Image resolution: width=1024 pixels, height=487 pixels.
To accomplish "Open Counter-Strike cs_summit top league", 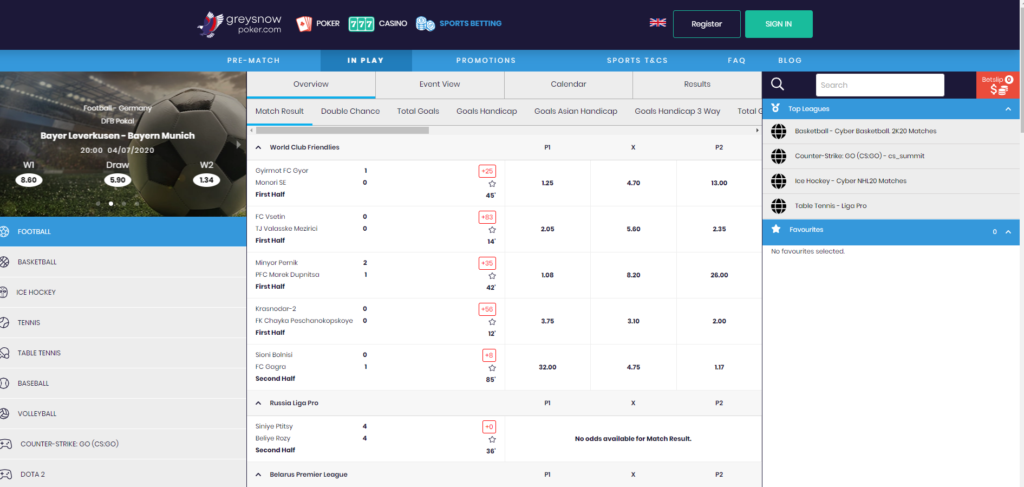I will point(891,156).
